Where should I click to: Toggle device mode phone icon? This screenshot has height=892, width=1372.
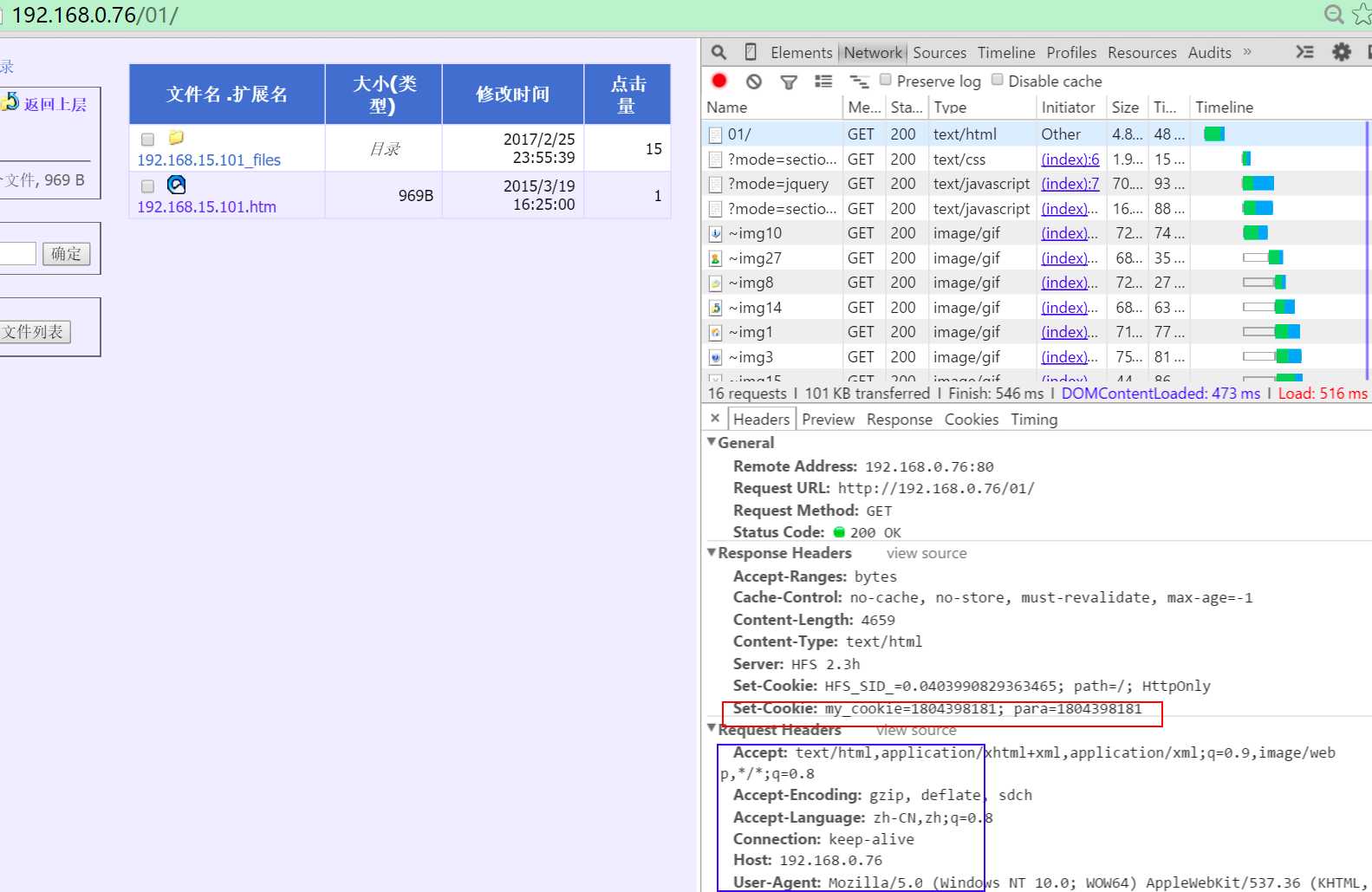click(751, 52)
